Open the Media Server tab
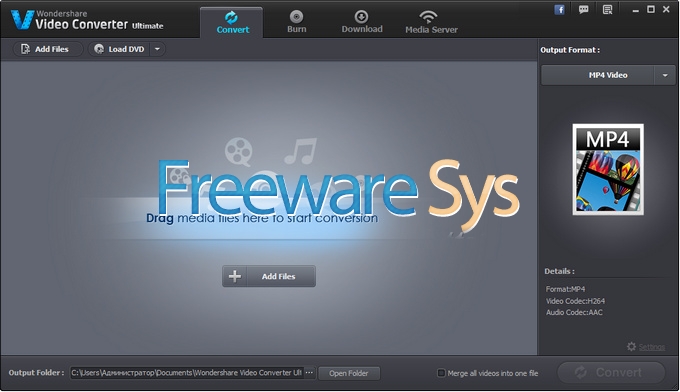Screen dimensions: 680x392 point(431,22)
